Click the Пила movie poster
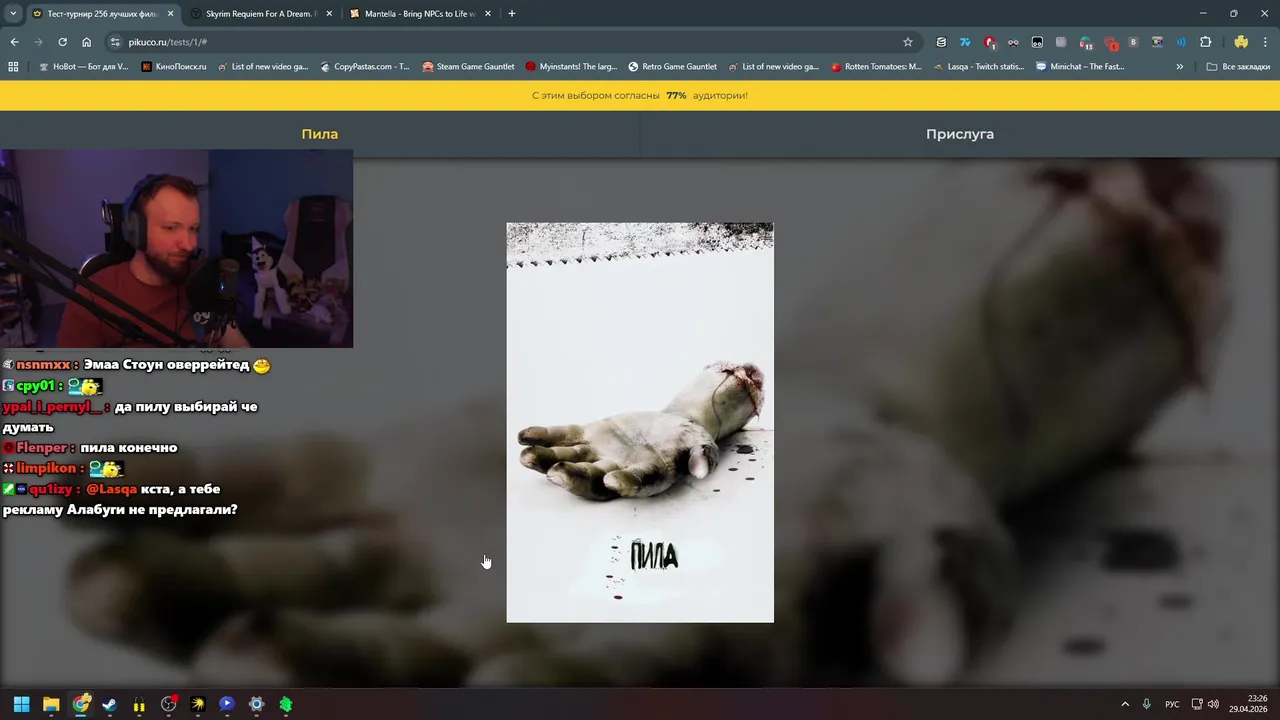1280x720 pixels. click(x=640, y=422)
